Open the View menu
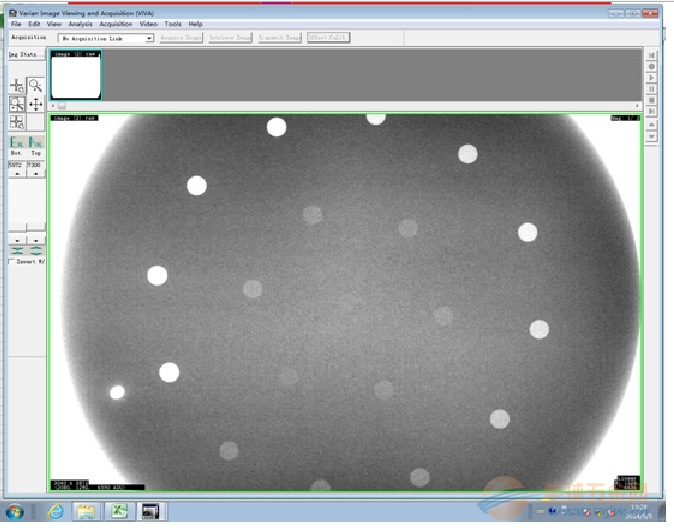The image size is (674, 531). (54, 24)
